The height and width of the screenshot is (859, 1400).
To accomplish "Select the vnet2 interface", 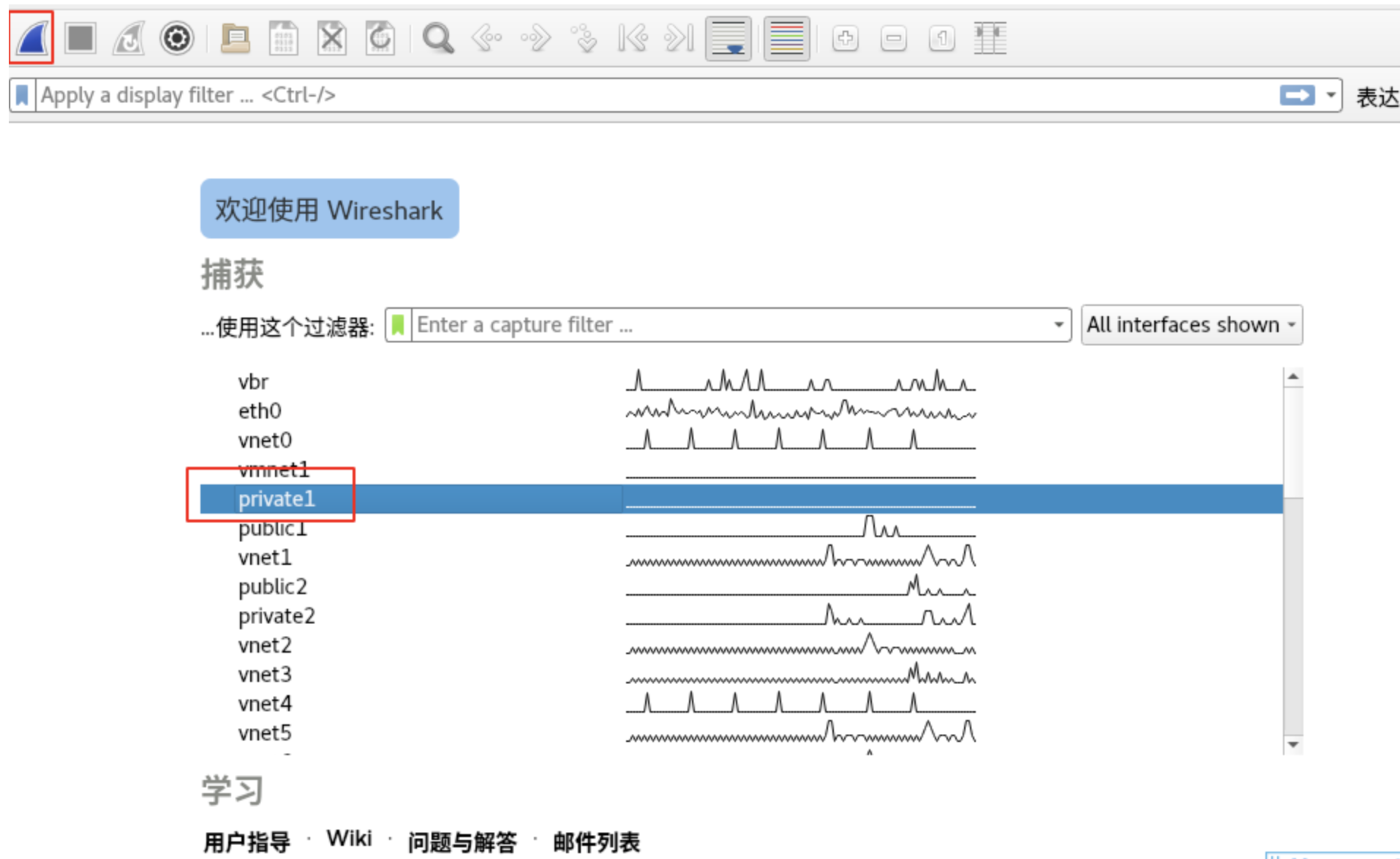I will 265,645.
